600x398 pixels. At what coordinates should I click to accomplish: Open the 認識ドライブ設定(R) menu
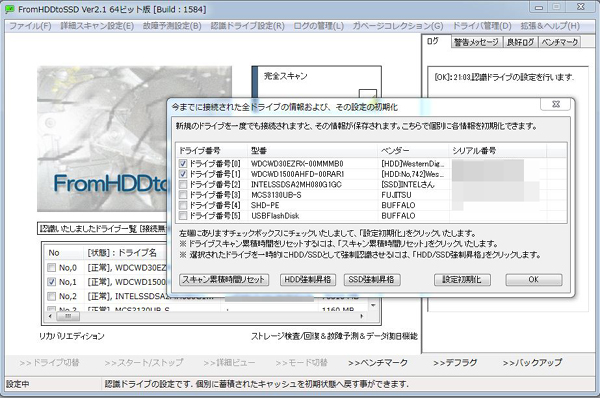248,26
